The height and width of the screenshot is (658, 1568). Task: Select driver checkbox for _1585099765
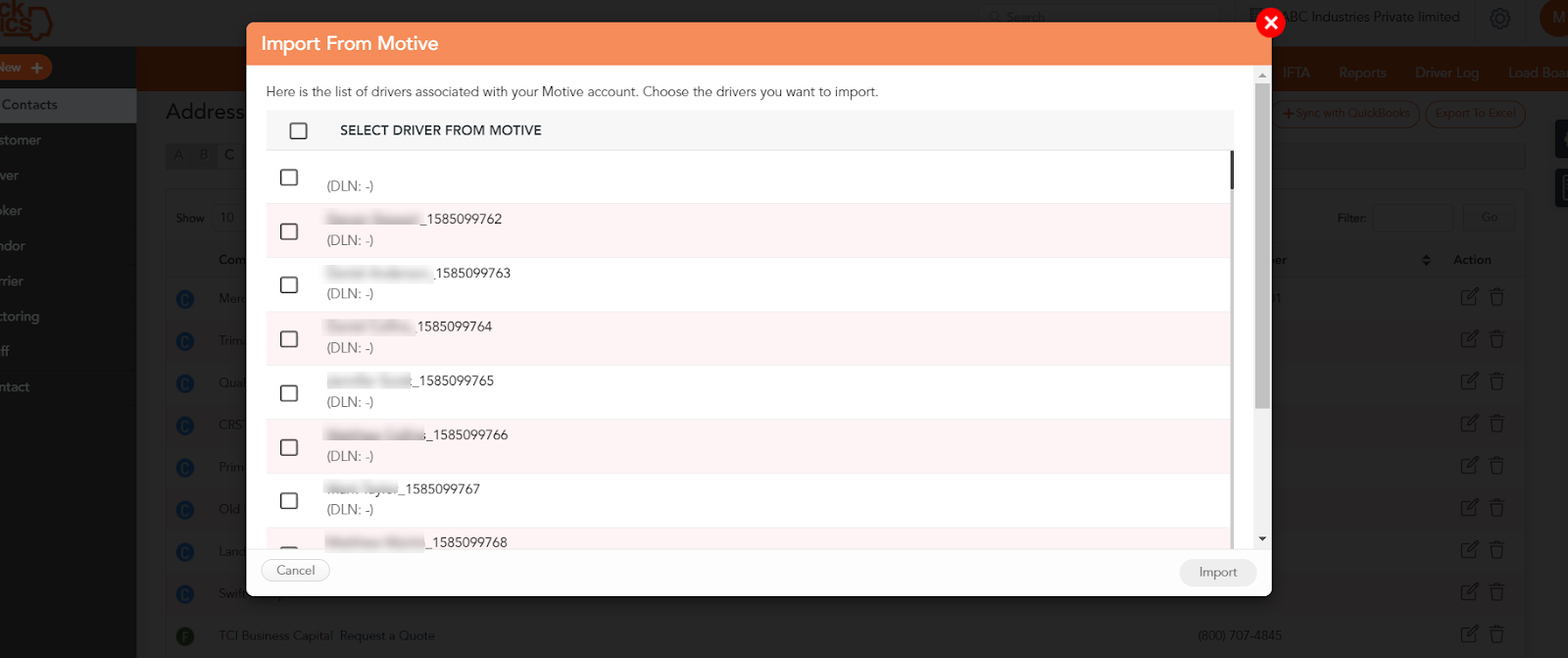tap(289, 393)
